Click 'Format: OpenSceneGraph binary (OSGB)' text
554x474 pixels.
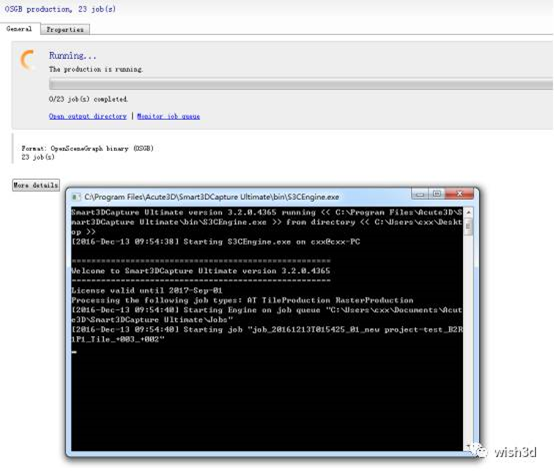point(88,148)
